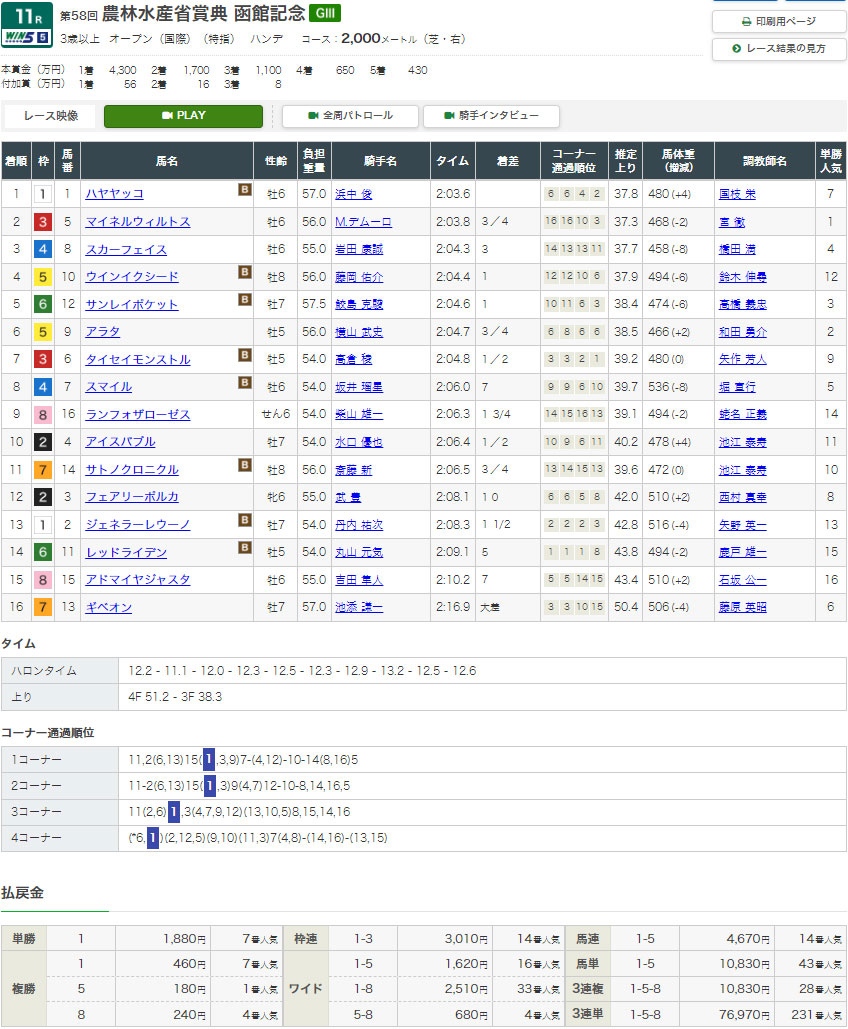
Task: Click the green GIII grade badge
Action: 324,13
